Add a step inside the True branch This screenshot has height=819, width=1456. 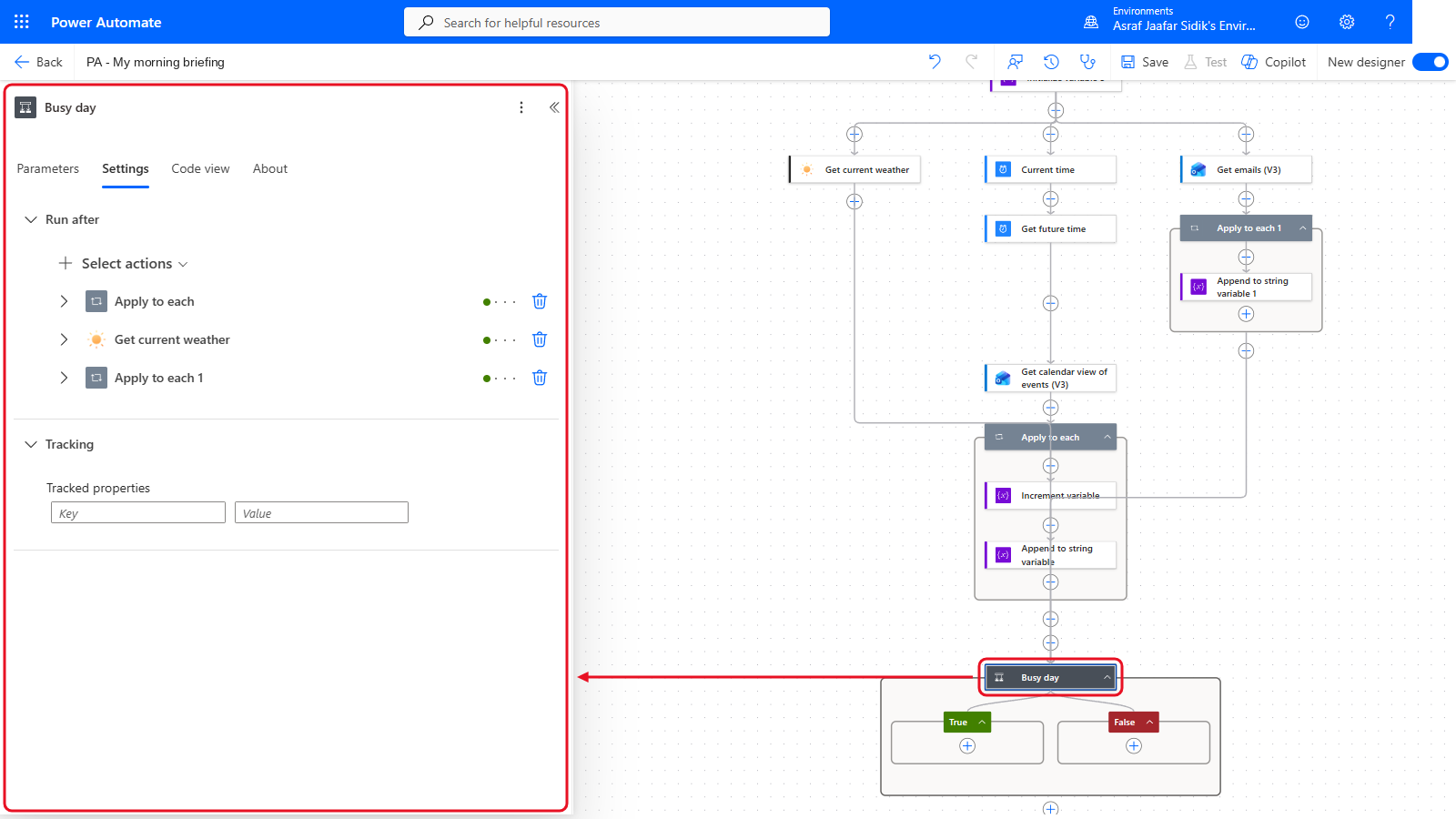(967, 746)
